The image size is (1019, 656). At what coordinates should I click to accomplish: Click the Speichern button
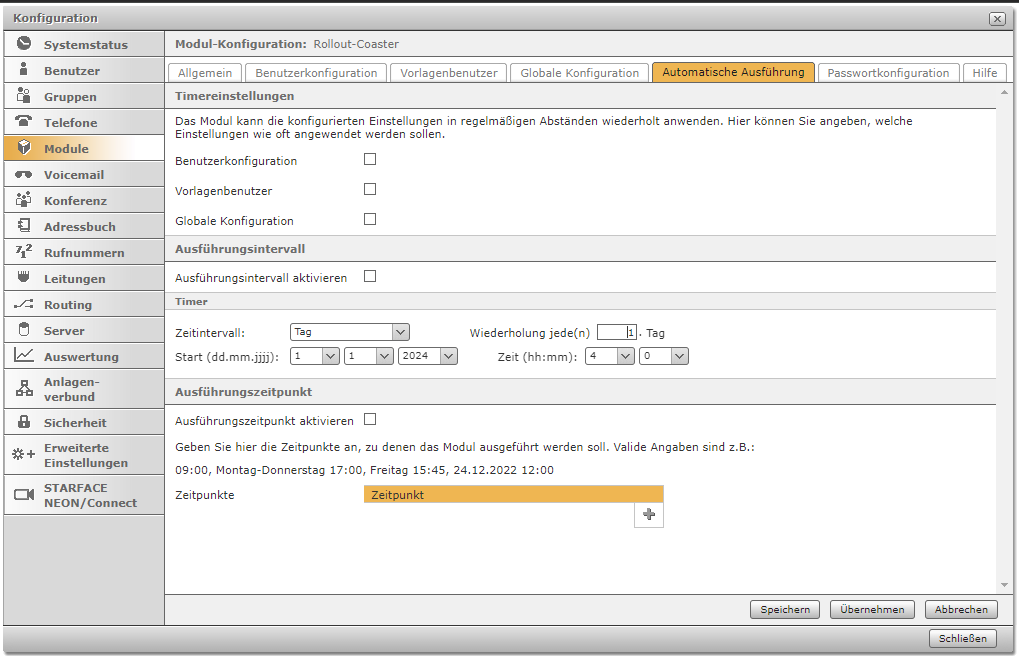[785, 610]
